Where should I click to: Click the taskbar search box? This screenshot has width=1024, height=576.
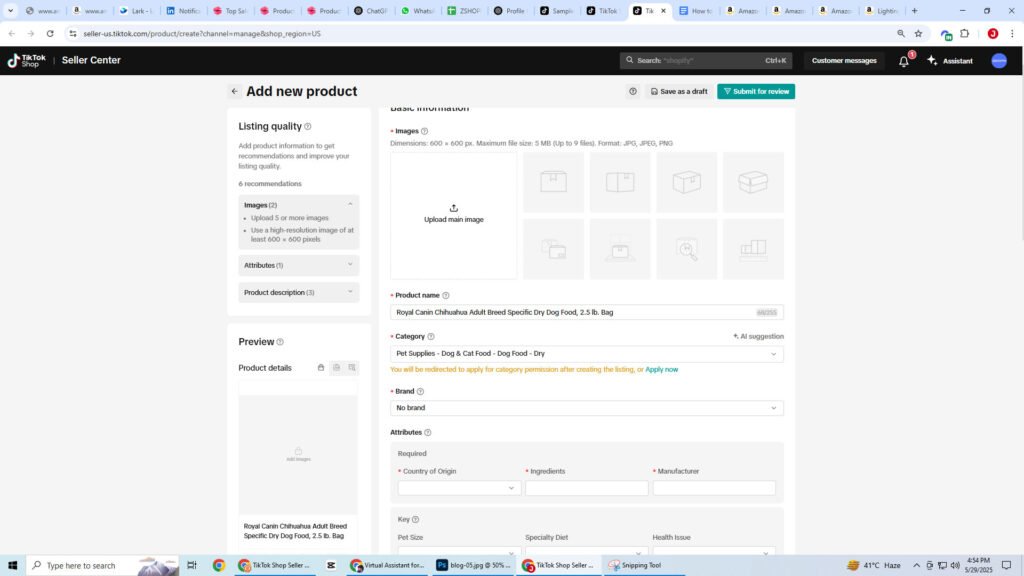(103, 566)
